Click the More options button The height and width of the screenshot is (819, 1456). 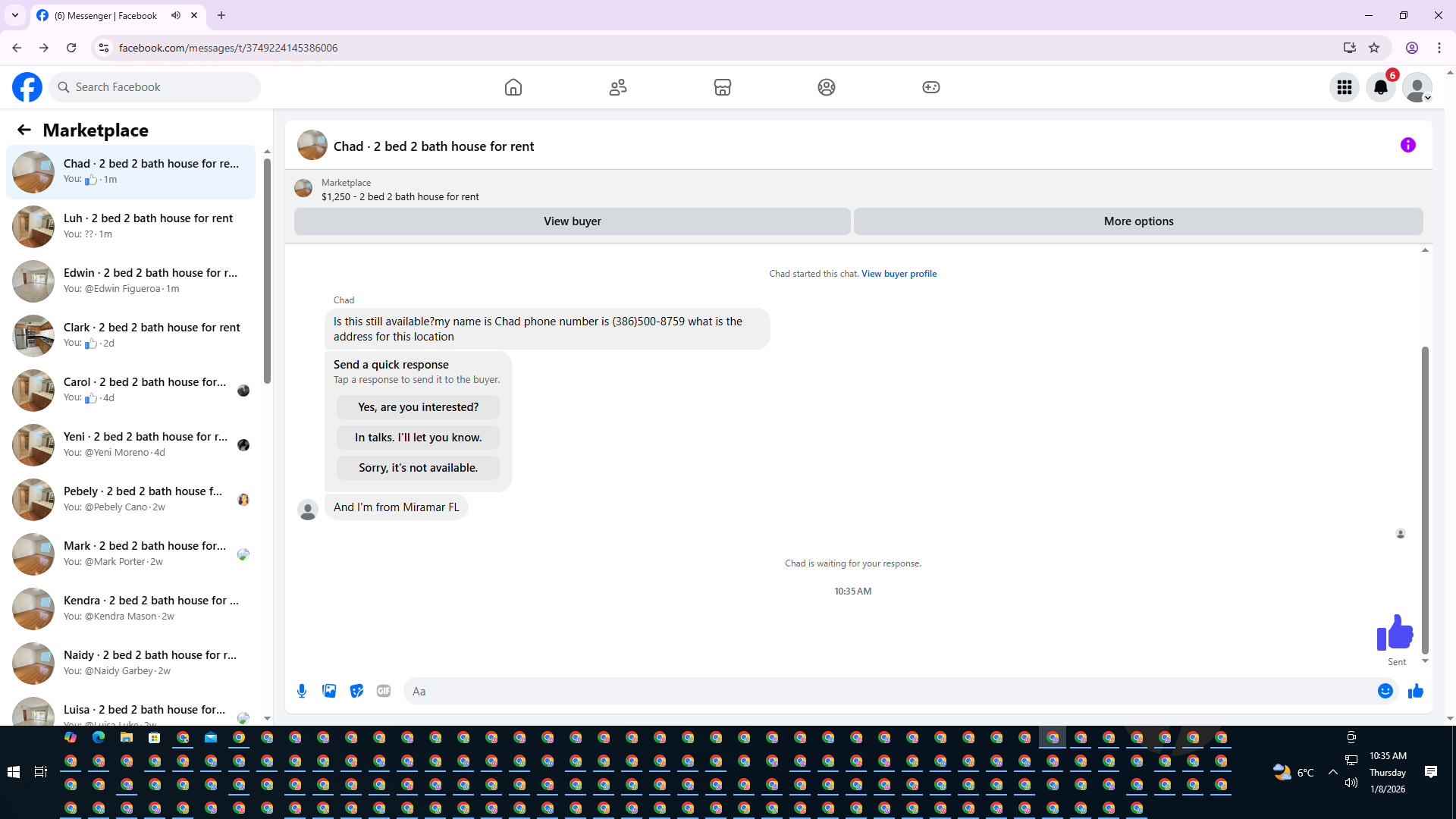[1138, 221]
